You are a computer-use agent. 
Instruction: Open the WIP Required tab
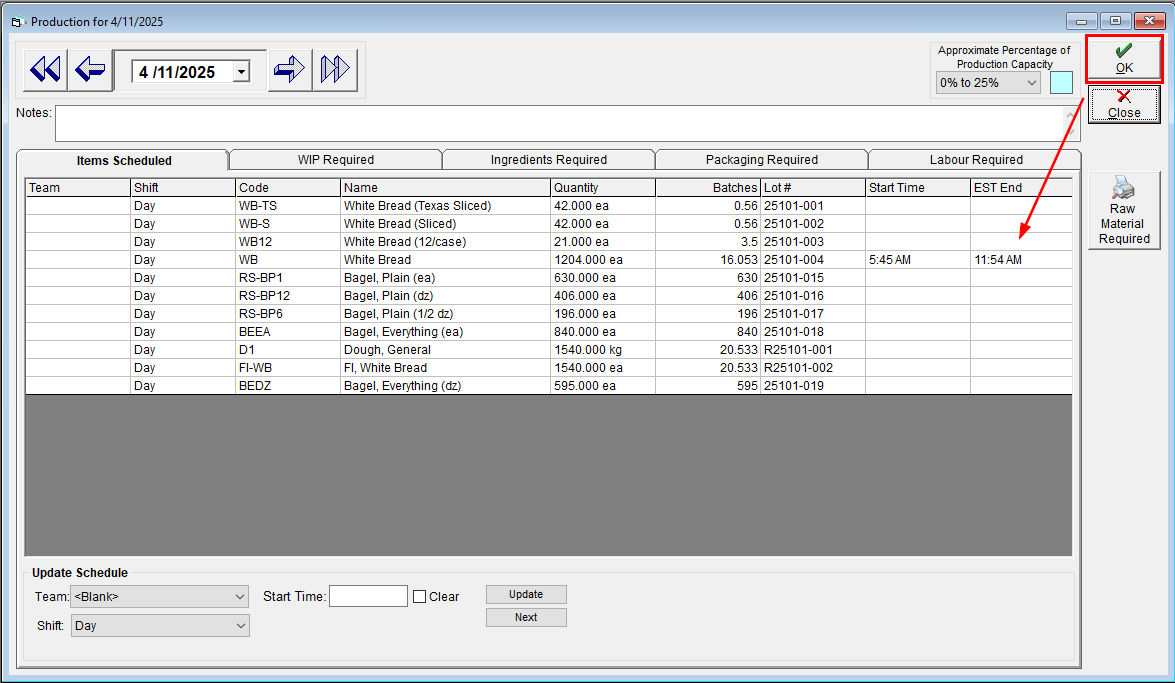click(x=336, y=160)
